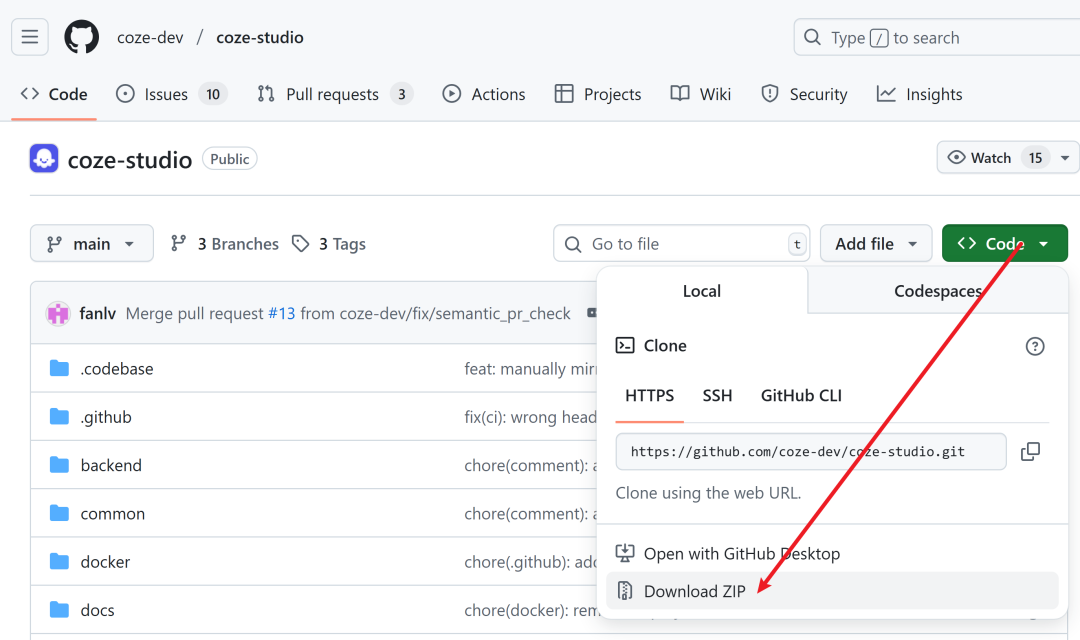Viewport: 1080px width, 640px height.
Task: Click the Merge pull request commit message
Action: [x=348, y=313]
